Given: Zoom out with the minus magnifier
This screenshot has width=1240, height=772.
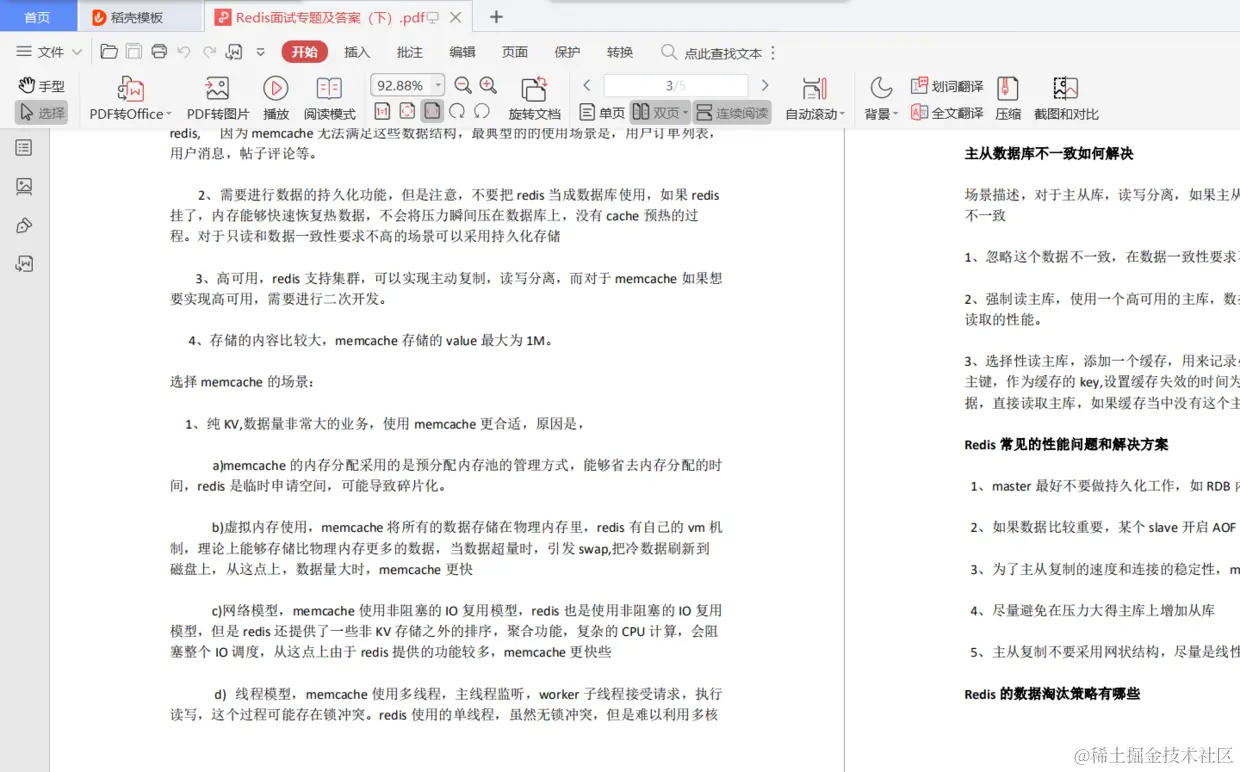Looking at the screenshot, I should tap(463, 86).
